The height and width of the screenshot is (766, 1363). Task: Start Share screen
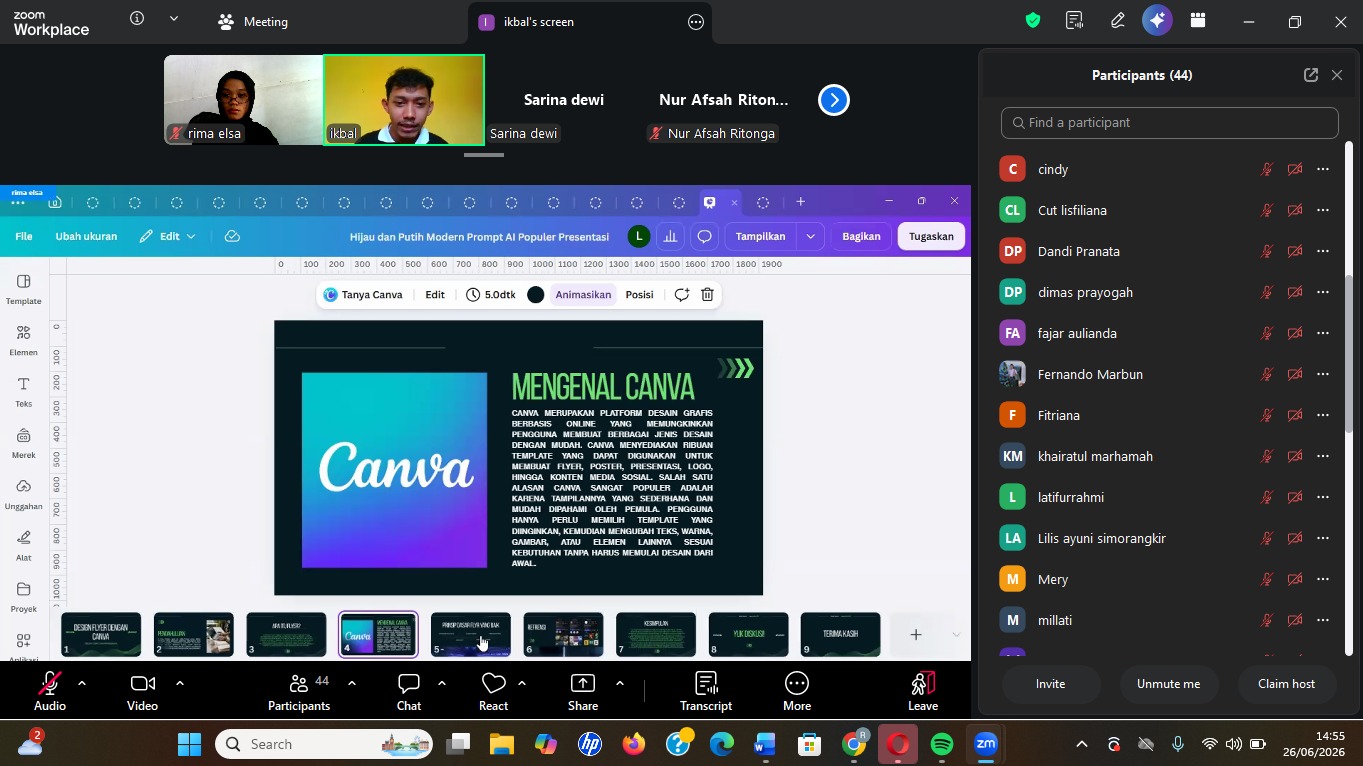[x=583, y=692]
